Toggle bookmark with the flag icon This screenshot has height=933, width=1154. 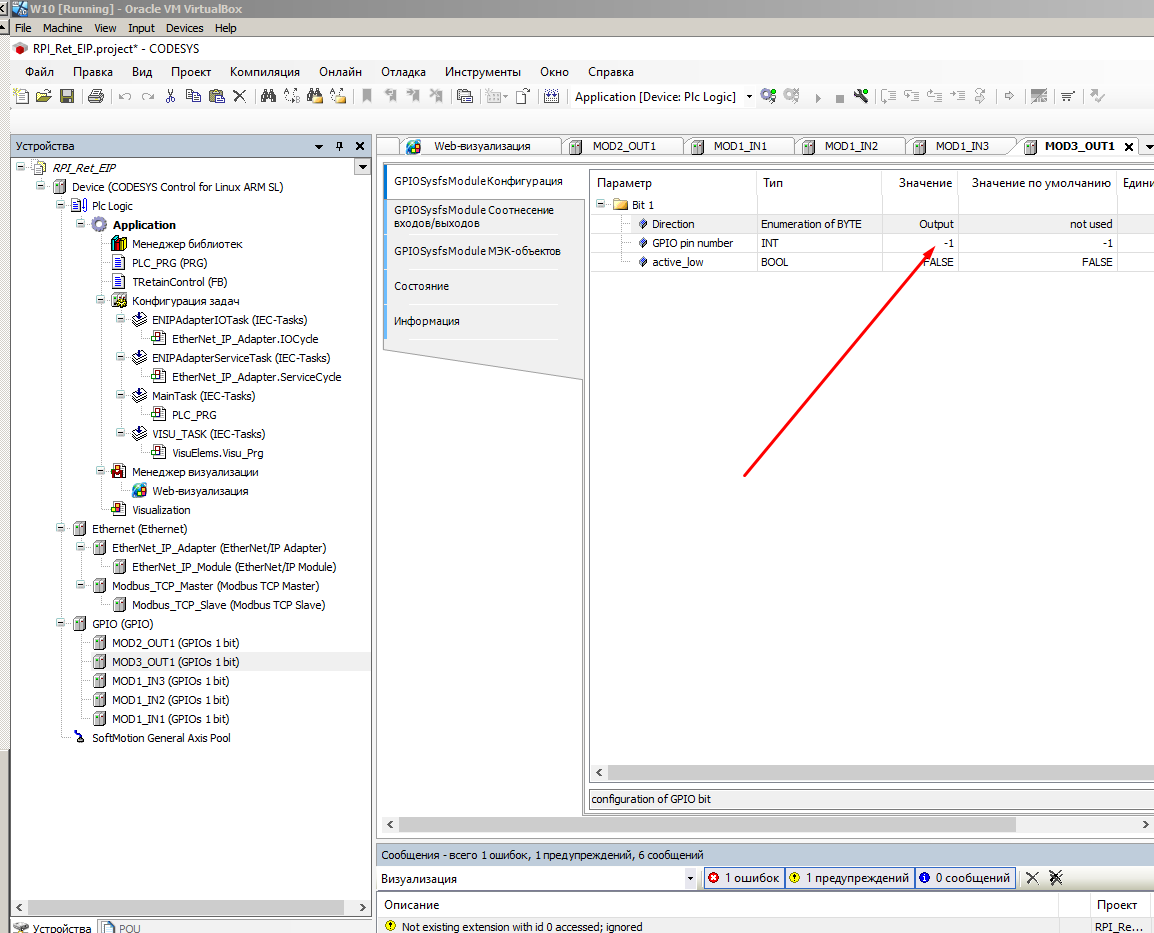click(367, 96)
